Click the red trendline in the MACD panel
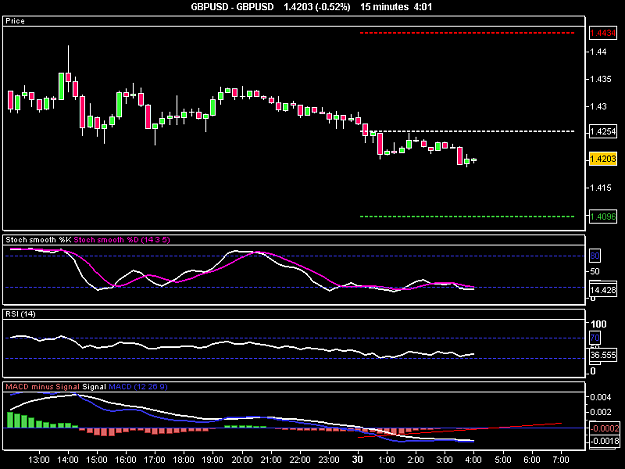This screenshot has width=625, height=469. tap(460, 430)
